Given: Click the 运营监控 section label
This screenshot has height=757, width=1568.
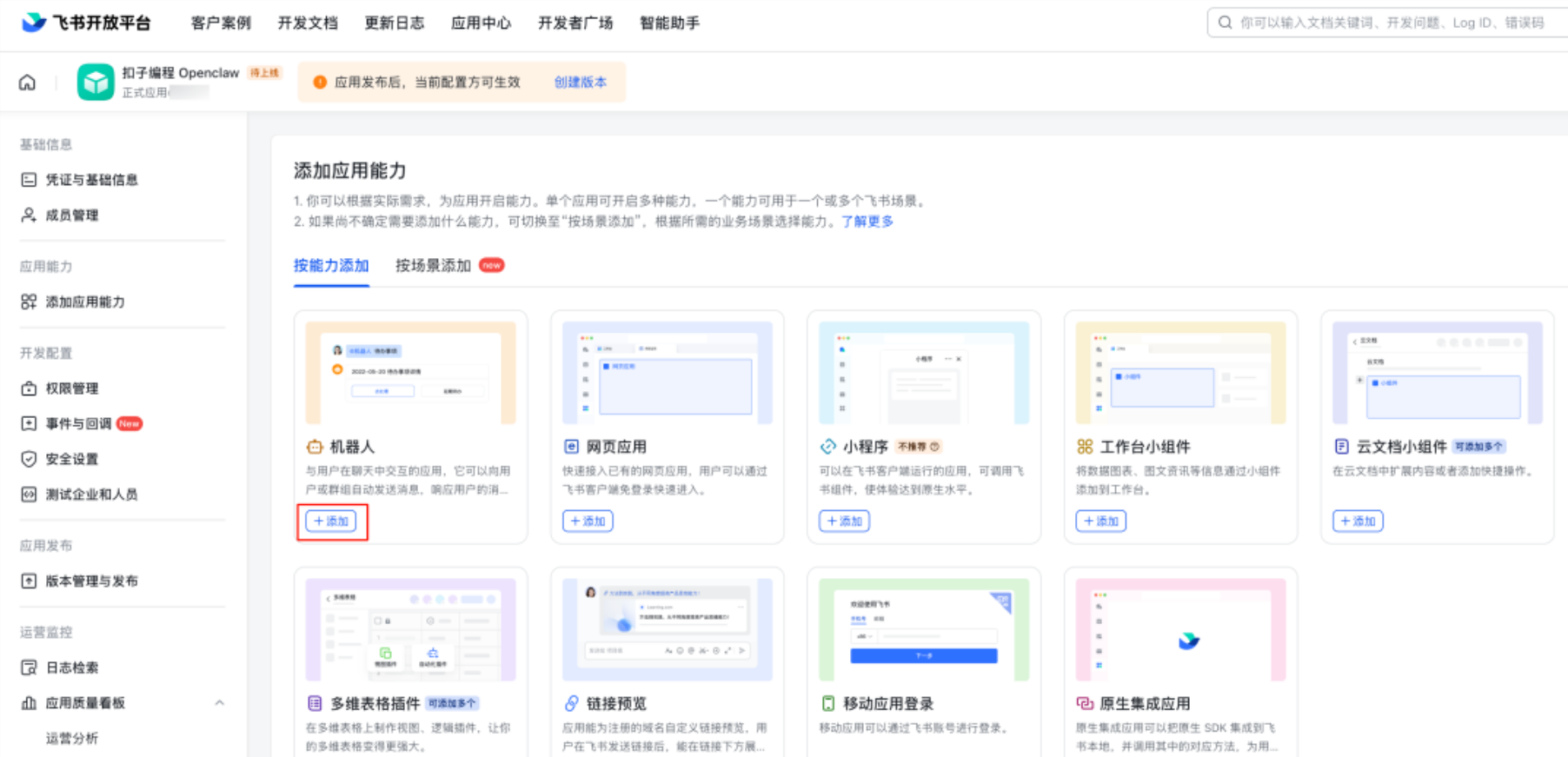Looking at the screenshot, I should [46, 632].
